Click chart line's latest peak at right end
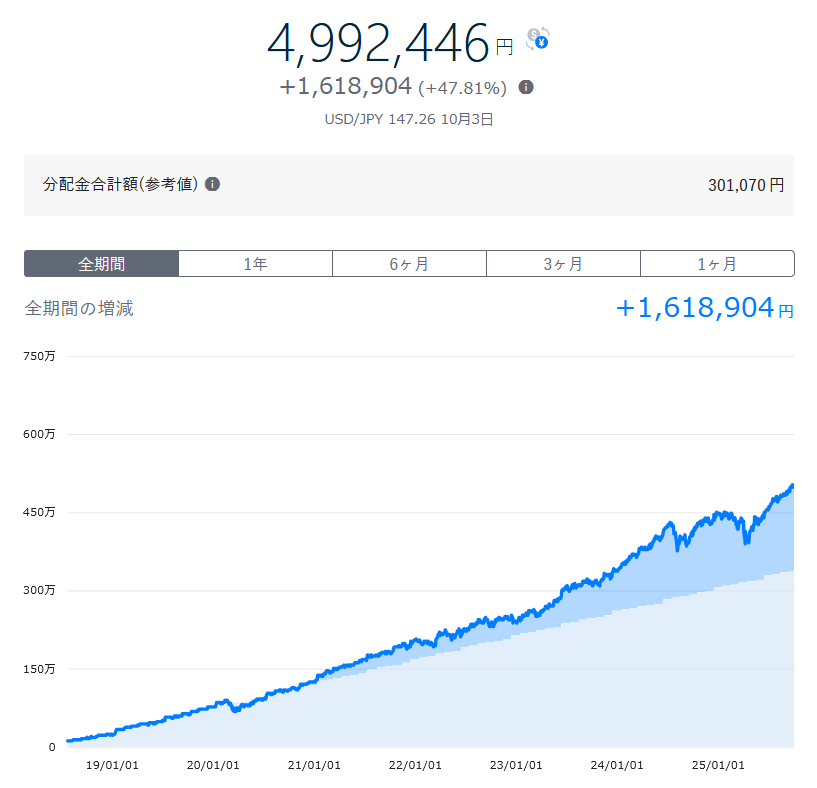 (792, 487)
